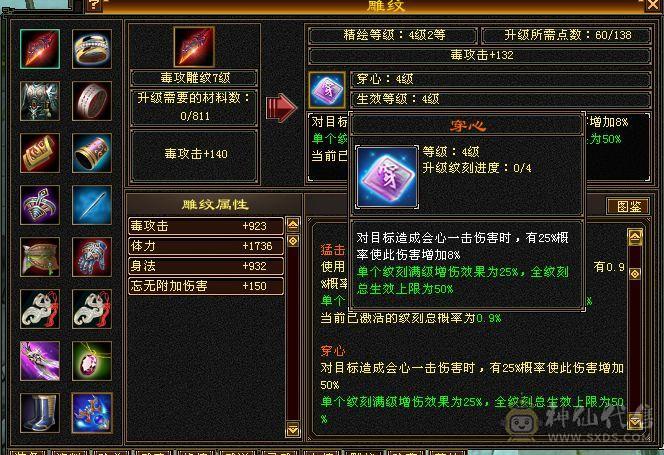
Task: Click the red upgrade arrow
Action: coord(281,108)
